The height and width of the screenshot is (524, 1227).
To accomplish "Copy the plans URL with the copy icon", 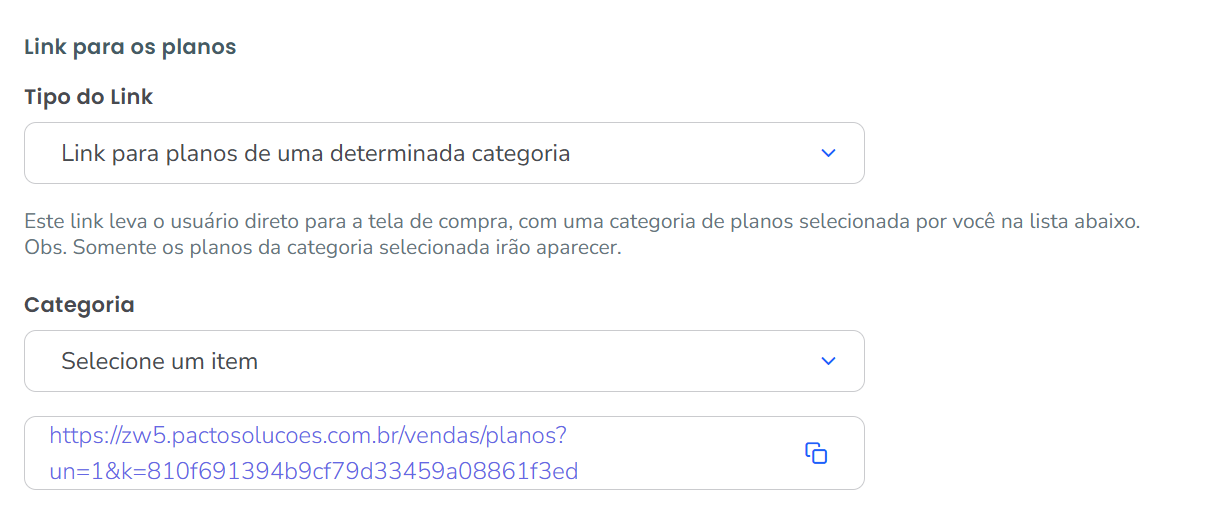I will (816, 453).
